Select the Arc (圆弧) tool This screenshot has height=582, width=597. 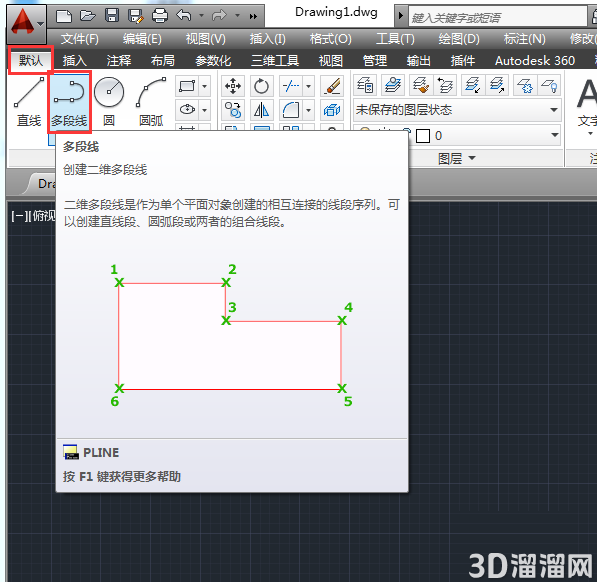click(151, 102)
